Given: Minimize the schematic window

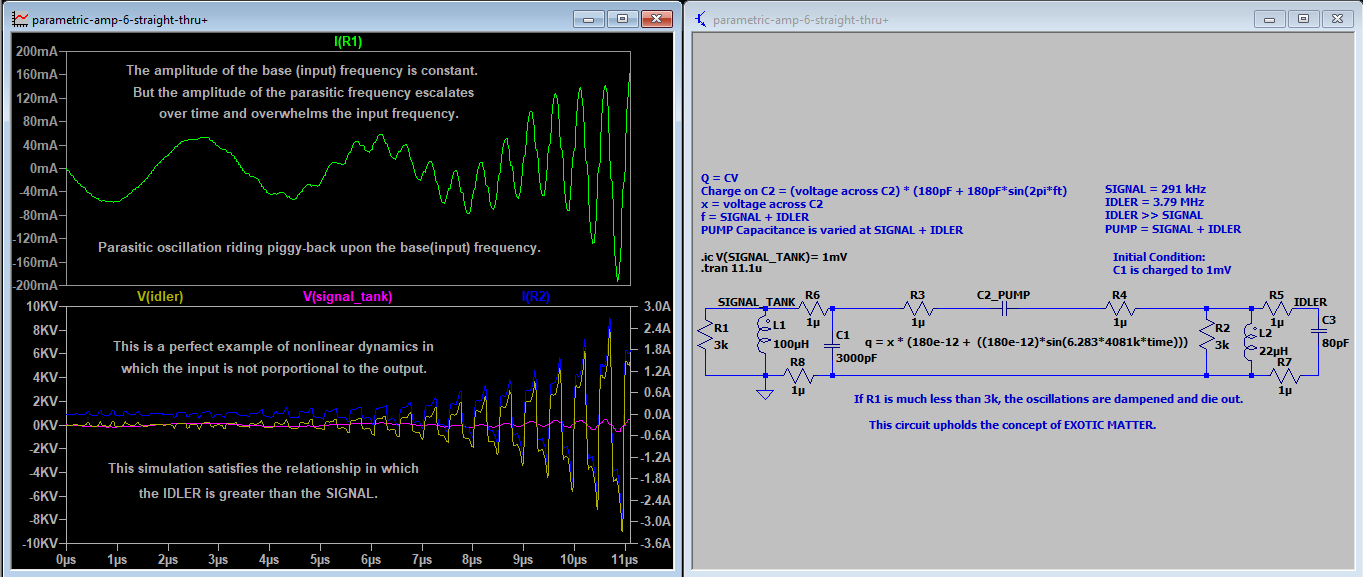Looking at the screenshot, I should click(x=1272, y=18).
